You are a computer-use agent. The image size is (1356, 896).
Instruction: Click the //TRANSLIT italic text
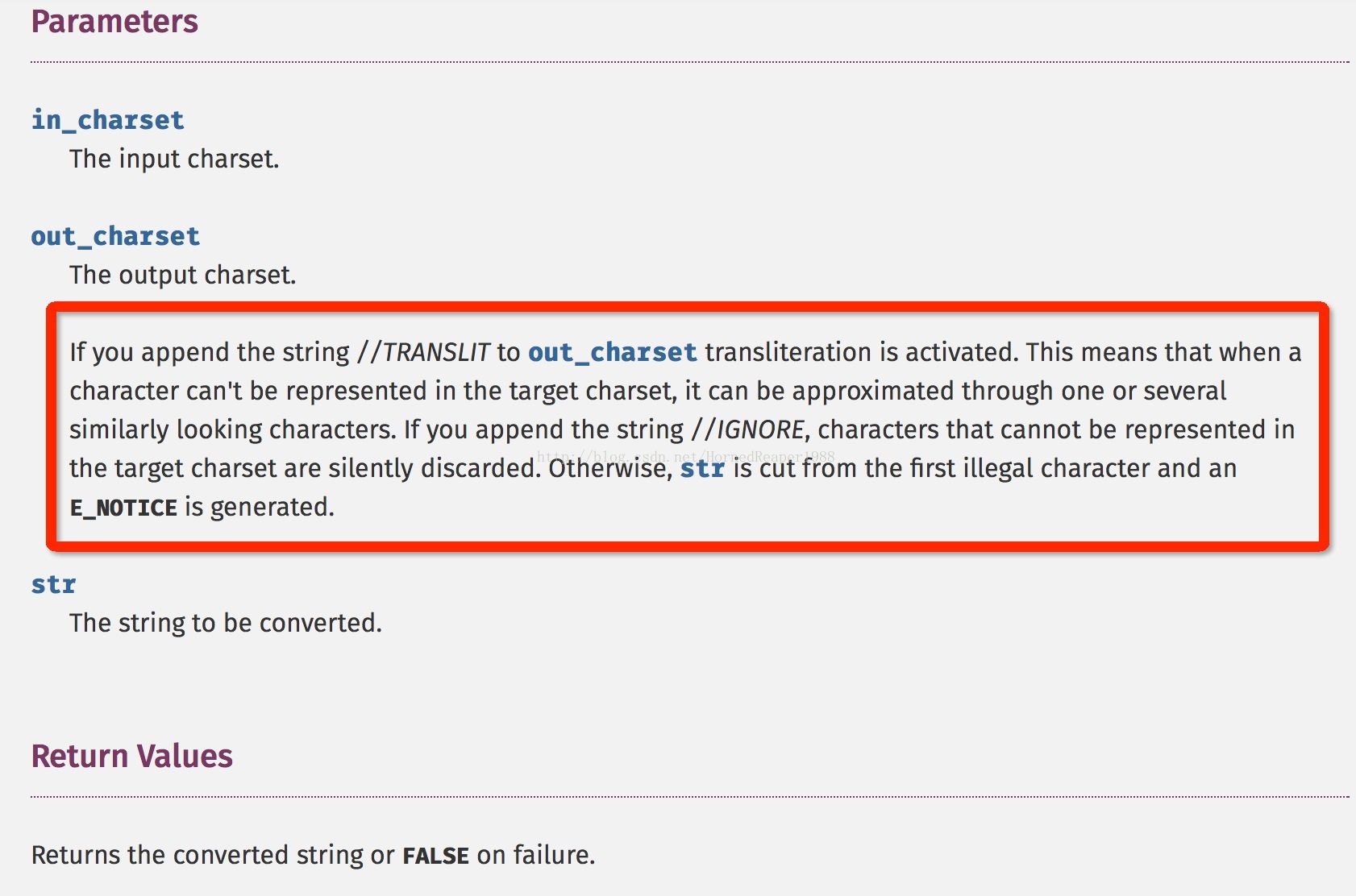click(423, 352)
